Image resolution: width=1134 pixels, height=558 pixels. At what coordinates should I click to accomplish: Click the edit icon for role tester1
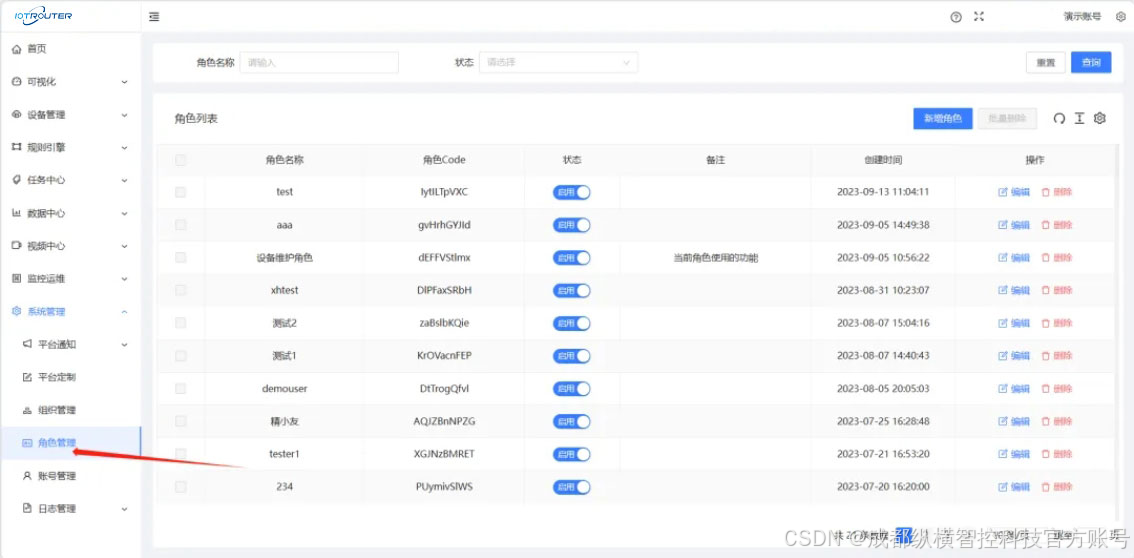click(1002, 454)
